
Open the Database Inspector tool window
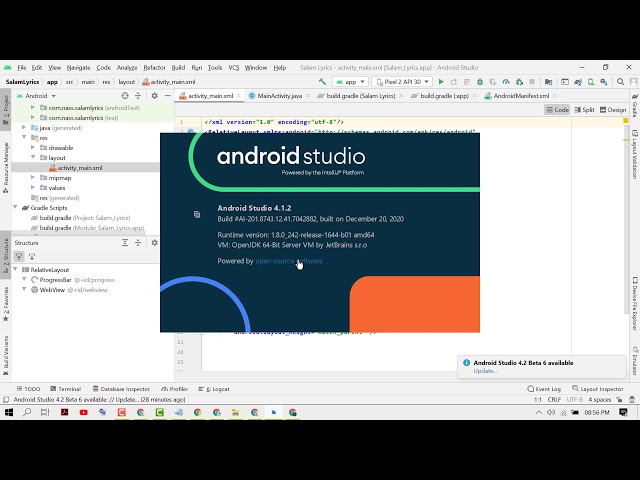[x=121, y=389]
